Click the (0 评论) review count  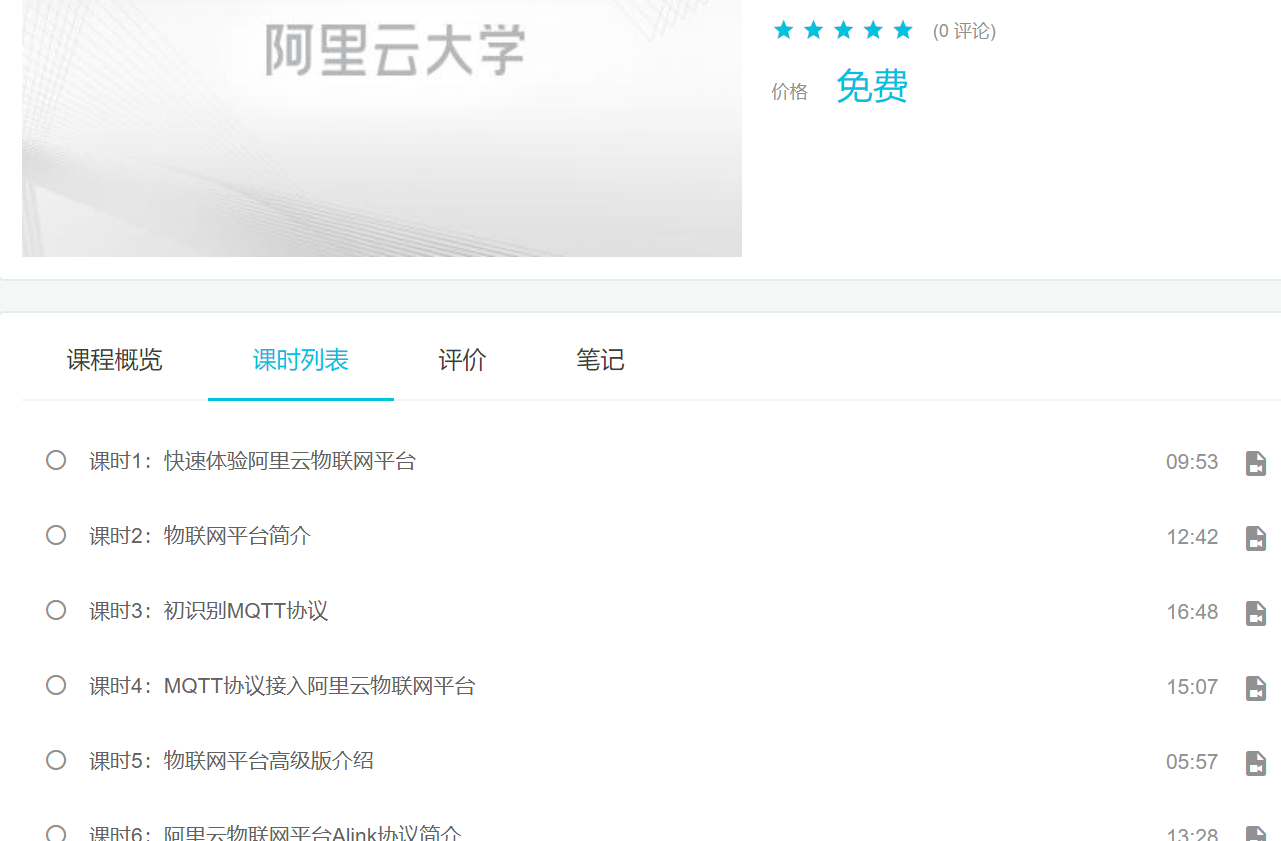coord(964,31)
